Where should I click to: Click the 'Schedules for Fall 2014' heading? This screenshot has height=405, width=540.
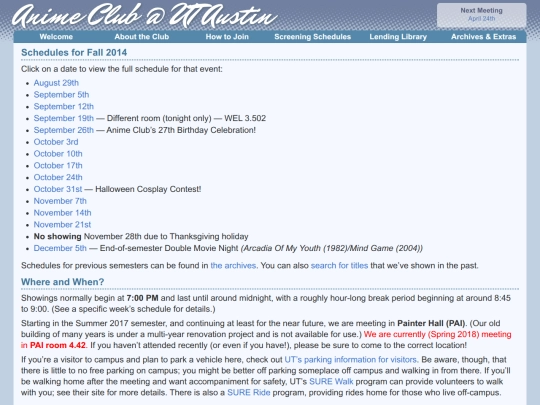(74, 52)
